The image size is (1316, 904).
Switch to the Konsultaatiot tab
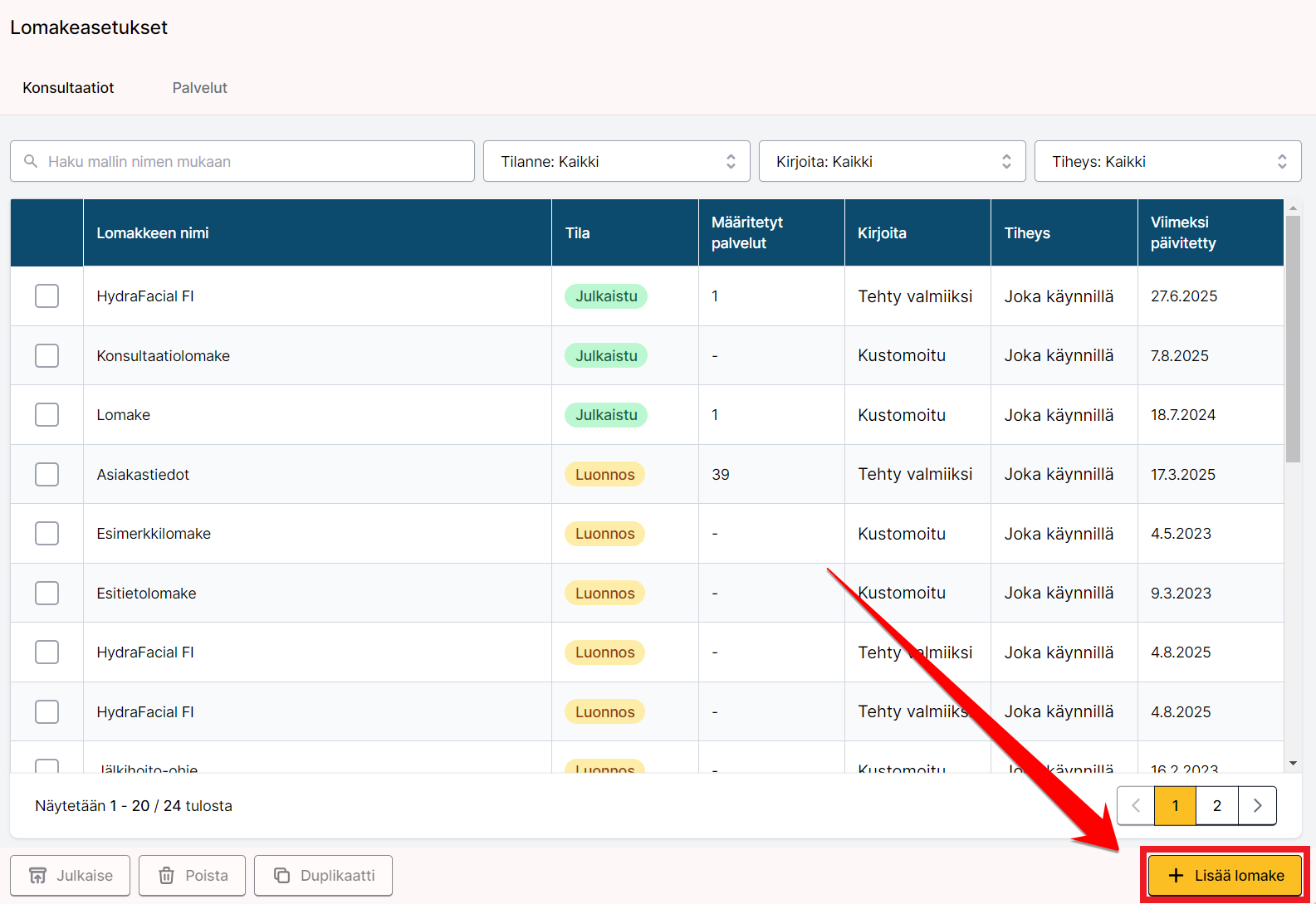coord(68,88)
